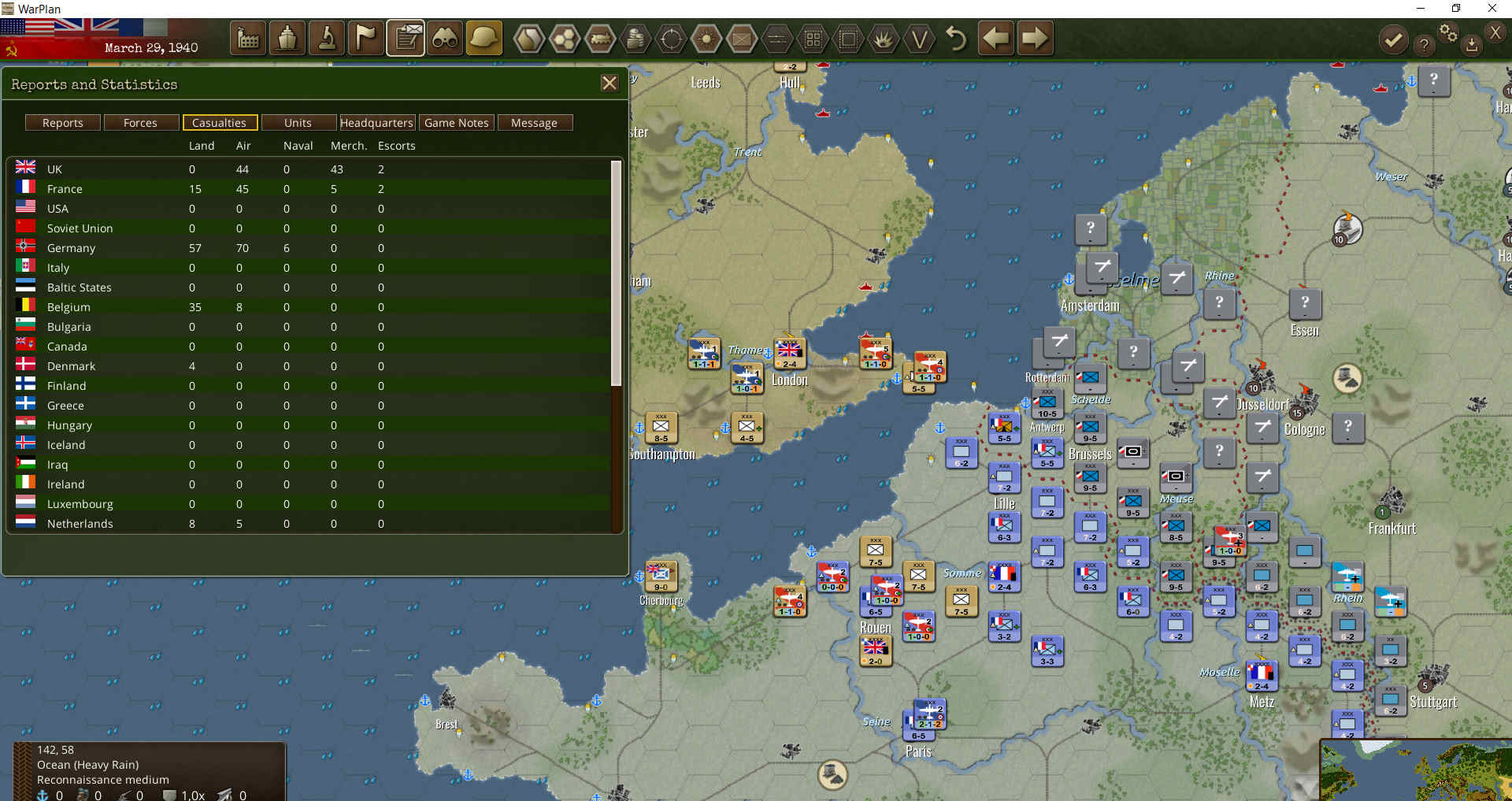1512x801 pixels.
Task: End turn with the checkmark button
Action: (x=1393, y=39)
